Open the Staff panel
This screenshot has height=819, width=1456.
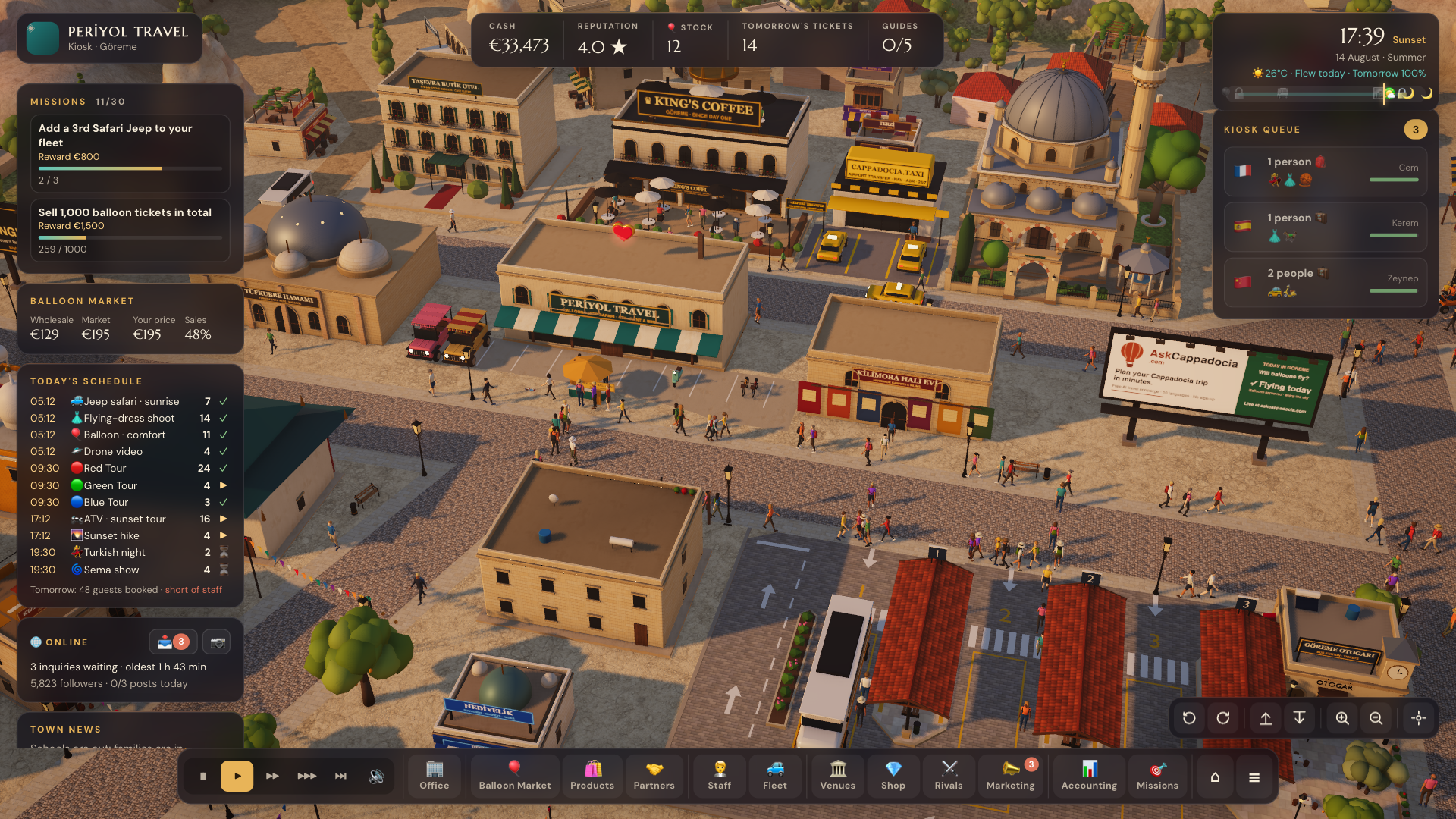(x=720, y=776)
